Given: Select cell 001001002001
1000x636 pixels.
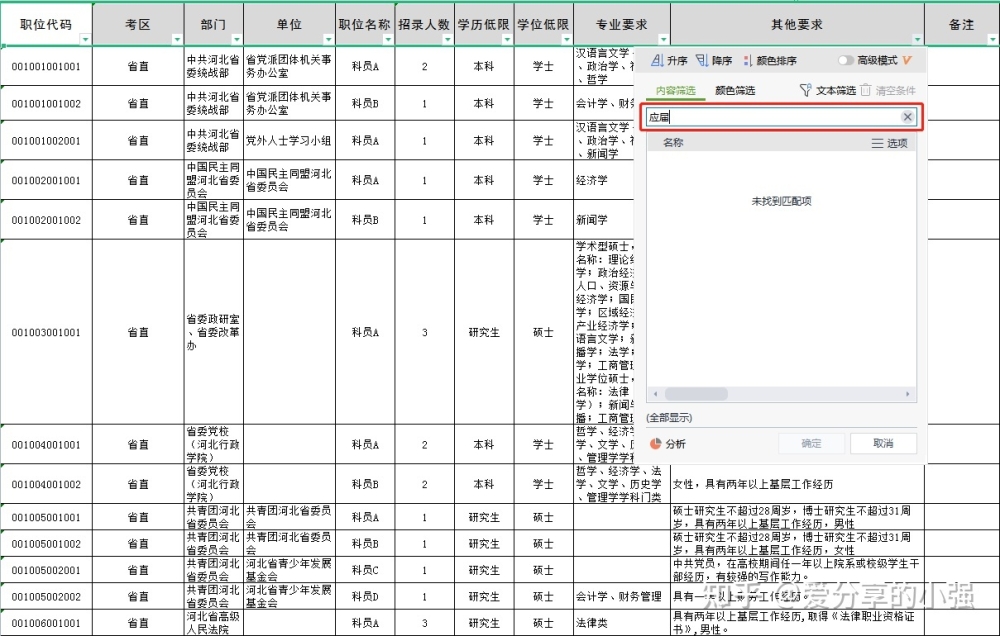Looking at the screenshot, I should point(47,140).
